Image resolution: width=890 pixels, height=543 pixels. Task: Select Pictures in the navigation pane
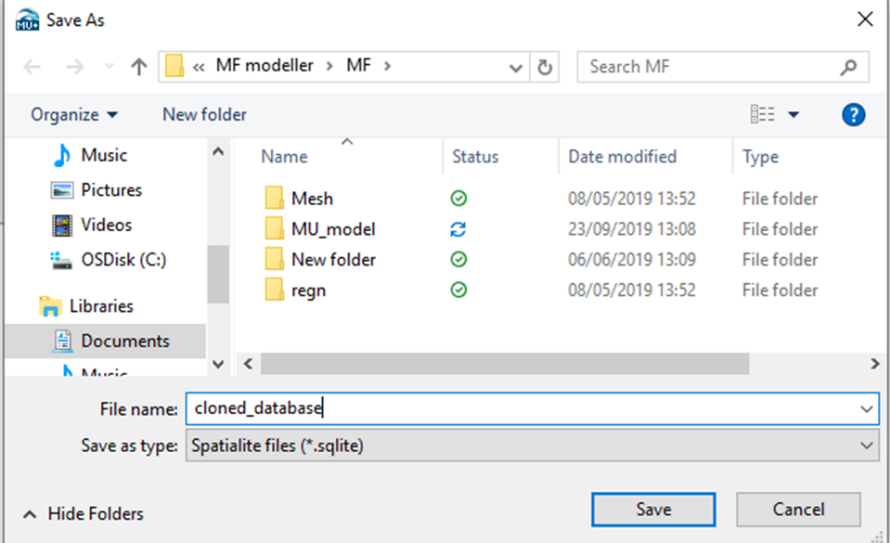click(x=111, y=190)
